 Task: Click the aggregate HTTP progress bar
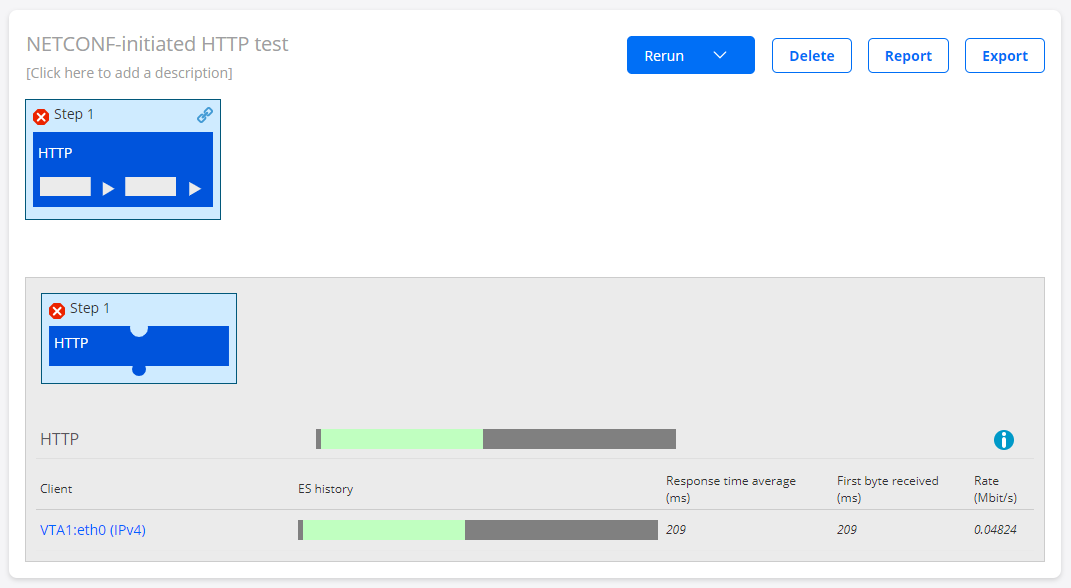tap(495, 438)
